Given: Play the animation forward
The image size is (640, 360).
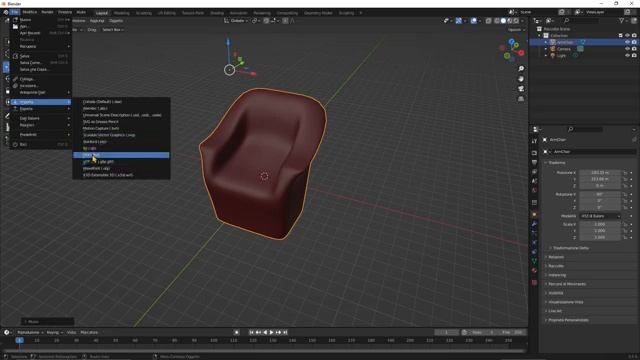Looking at the screenshot, I should click(x=271, y=332).
